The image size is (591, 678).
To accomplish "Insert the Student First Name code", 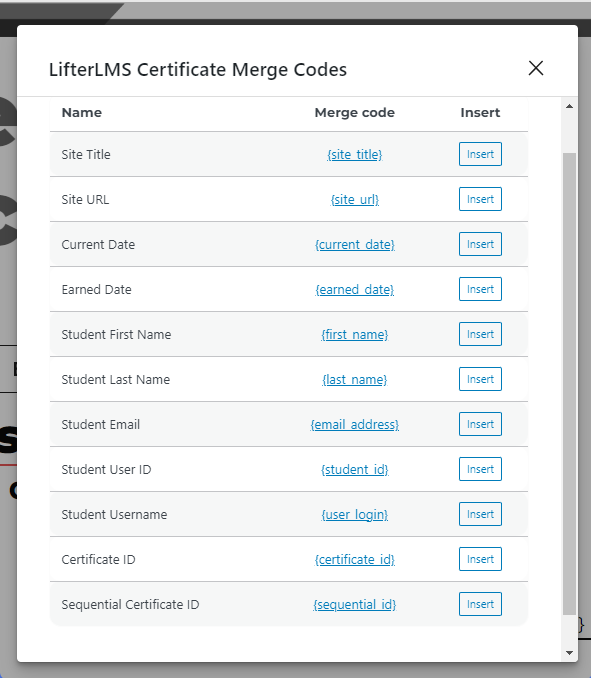I will [480, 334].
